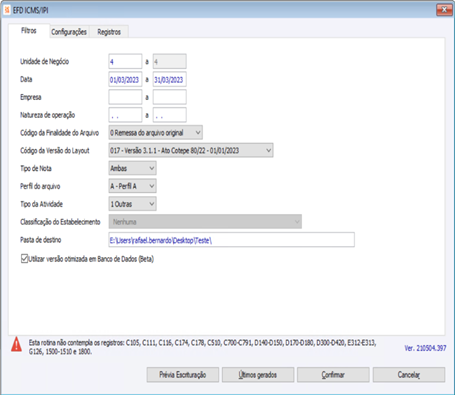455x395 pixels.
Task: Click the Classificação do Estabelecimento dropdown
Action: point(205,222)
